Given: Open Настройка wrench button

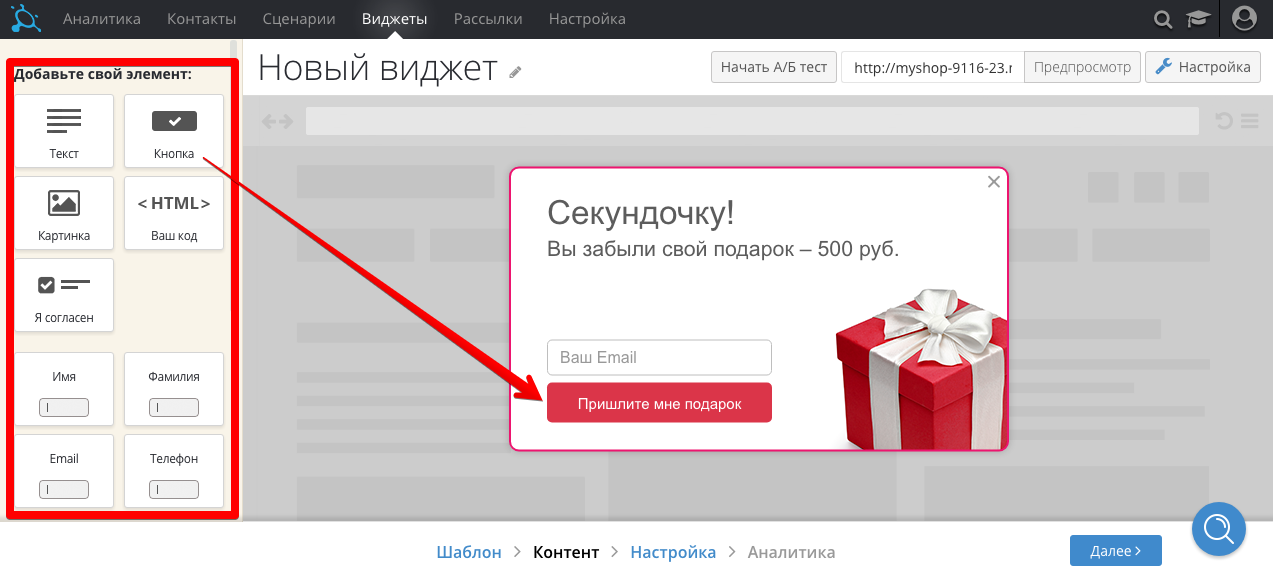Looking at the screenshot, I should (1203, 67).
